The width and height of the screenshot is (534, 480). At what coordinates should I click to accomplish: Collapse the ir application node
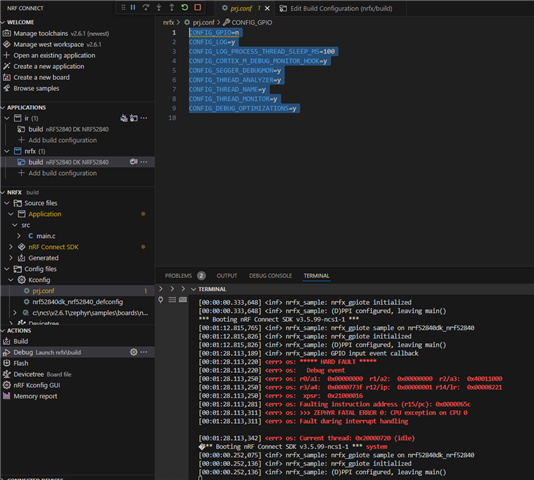[x=7, y=118]
